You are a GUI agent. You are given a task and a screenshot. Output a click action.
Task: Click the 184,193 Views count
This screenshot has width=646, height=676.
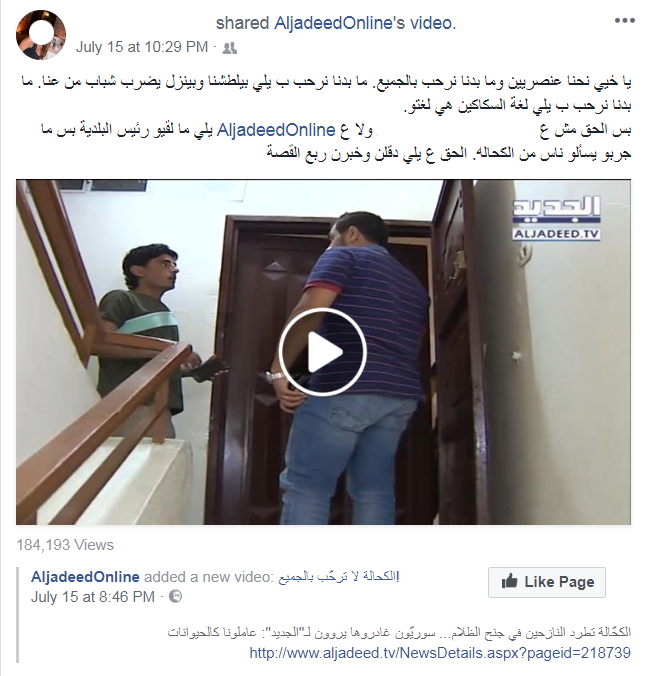tap(65, 545)
